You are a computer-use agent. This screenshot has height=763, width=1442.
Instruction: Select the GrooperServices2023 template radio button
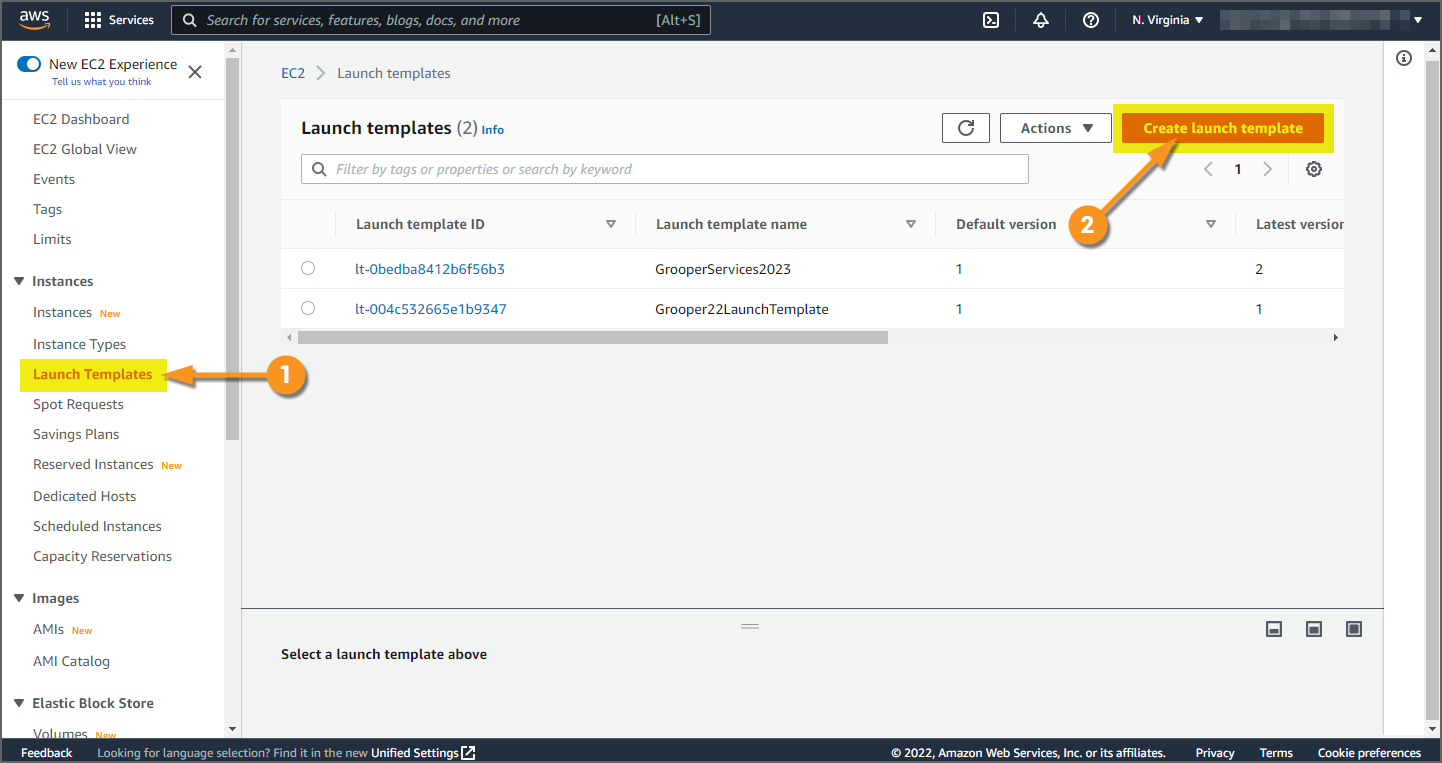click(308, 268)
